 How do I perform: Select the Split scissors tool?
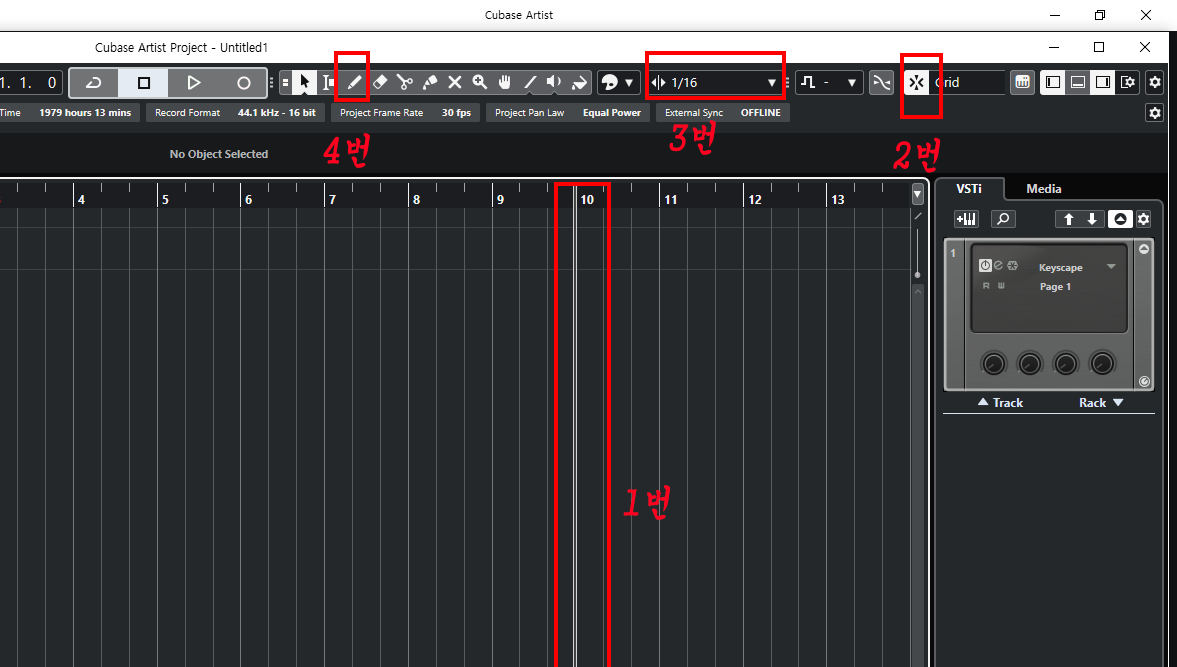click(x=405, y=83)
